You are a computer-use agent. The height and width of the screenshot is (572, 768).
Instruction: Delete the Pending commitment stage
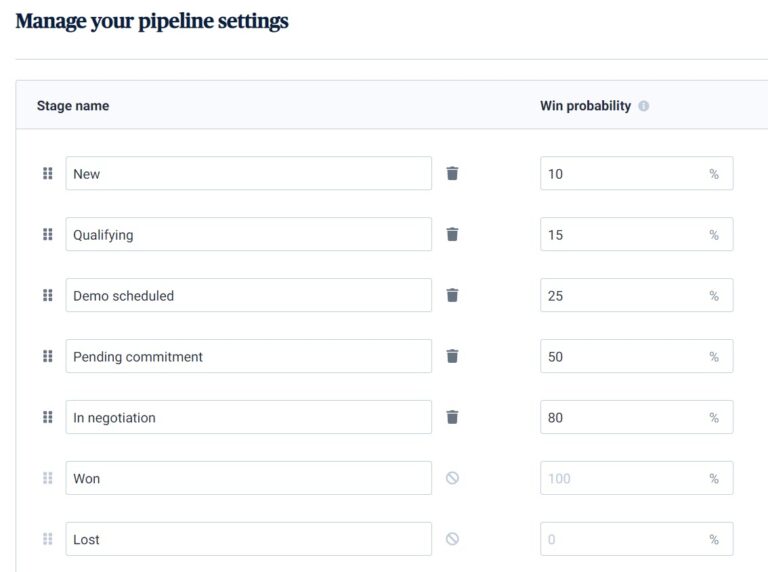[x=452, y=356]
